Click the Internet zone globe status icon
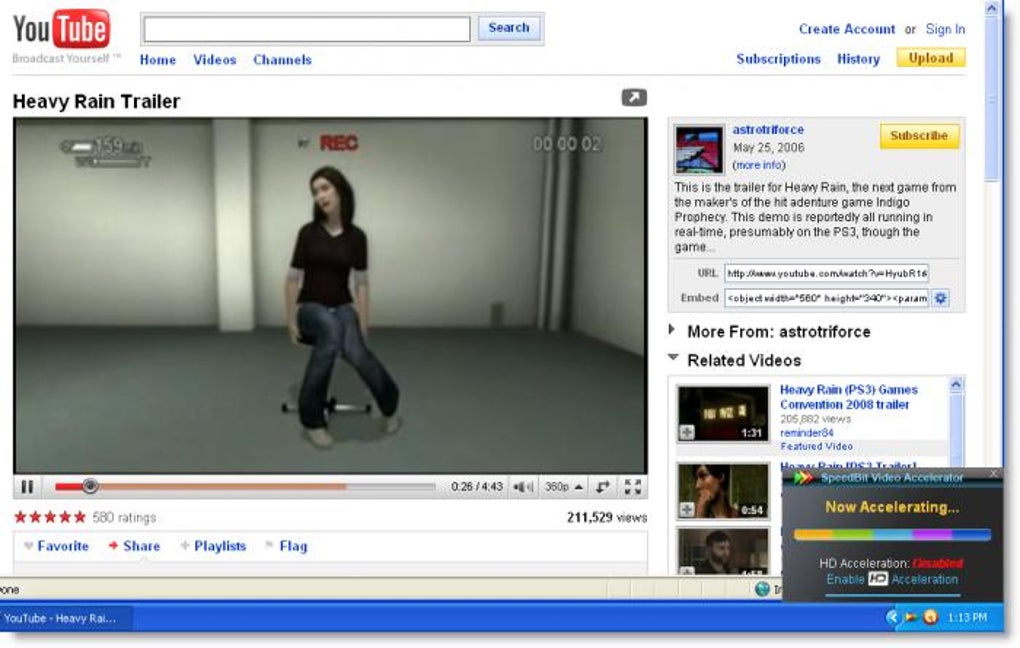Image resolution: width=1020 pixels, height=648 pixels. [x=762, y=589]
